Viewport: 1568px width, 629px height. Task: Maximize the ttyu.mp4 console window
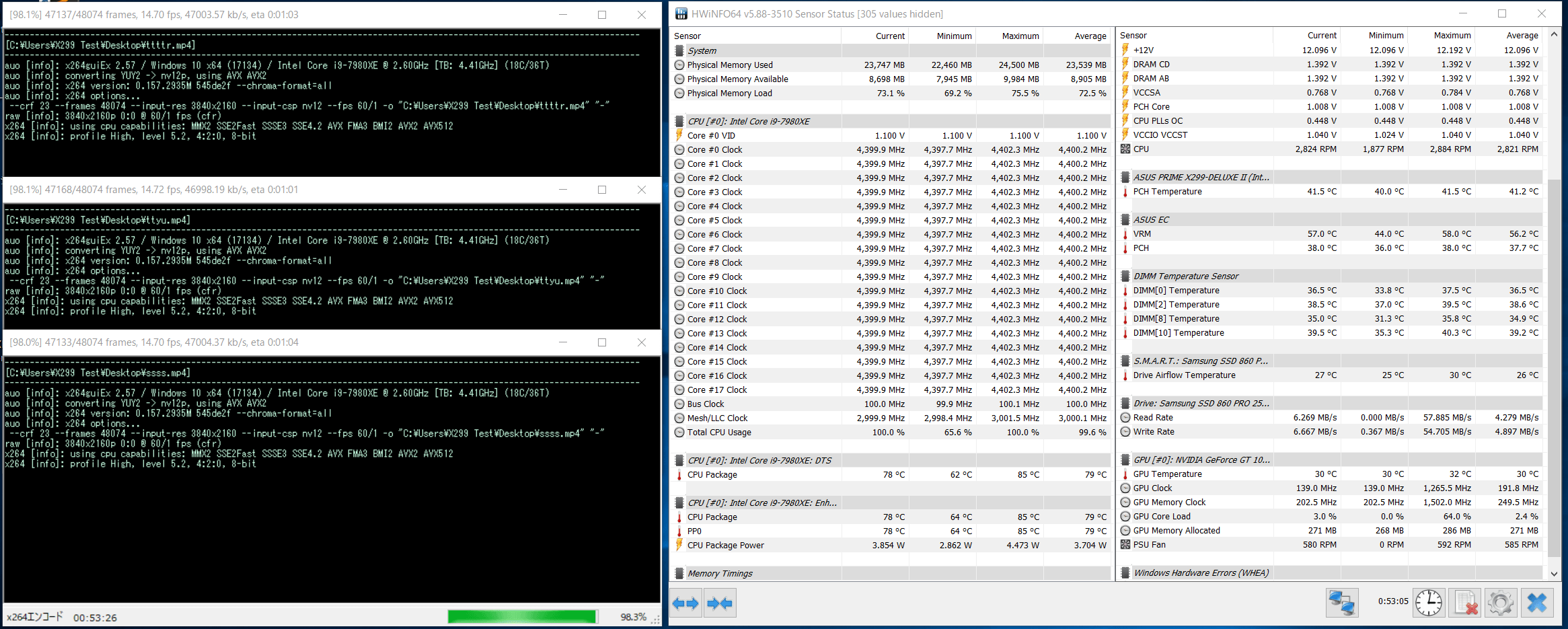point(602,190)
